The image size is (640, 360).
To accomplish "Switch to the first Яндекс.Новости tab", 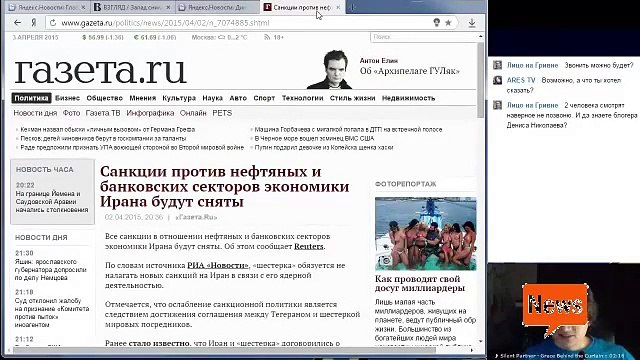I will (48, 7).
